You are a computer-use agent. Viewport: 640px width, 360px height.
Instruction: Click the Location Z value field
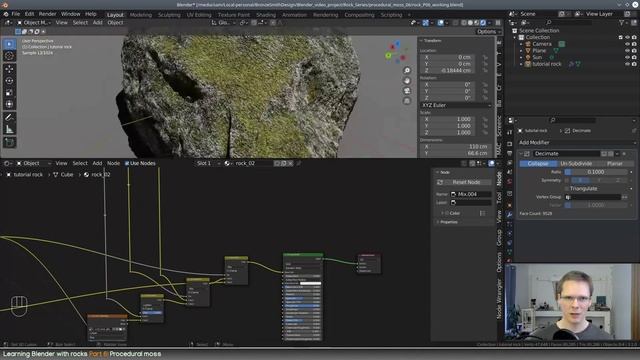448,71
